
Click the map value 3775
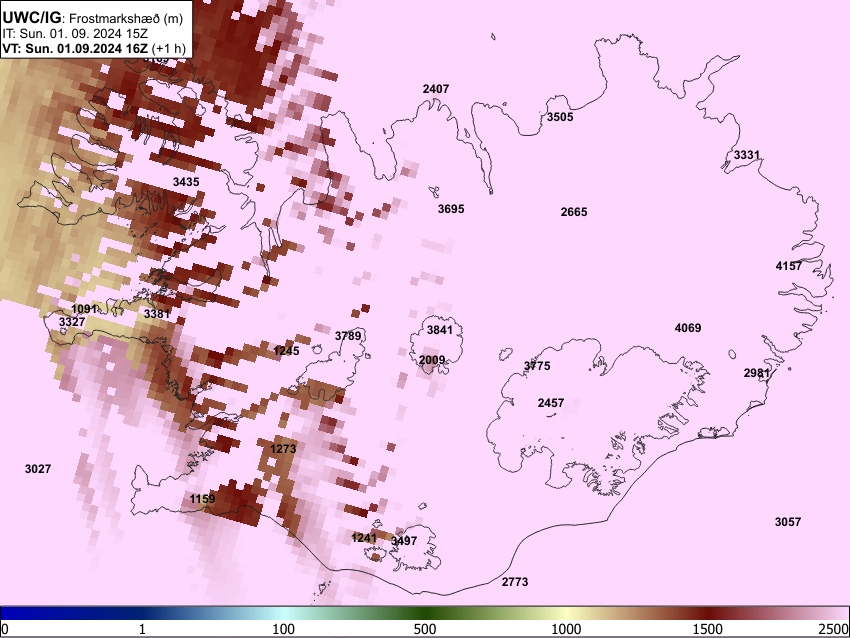pyautogui.click(x=537, y=366)
